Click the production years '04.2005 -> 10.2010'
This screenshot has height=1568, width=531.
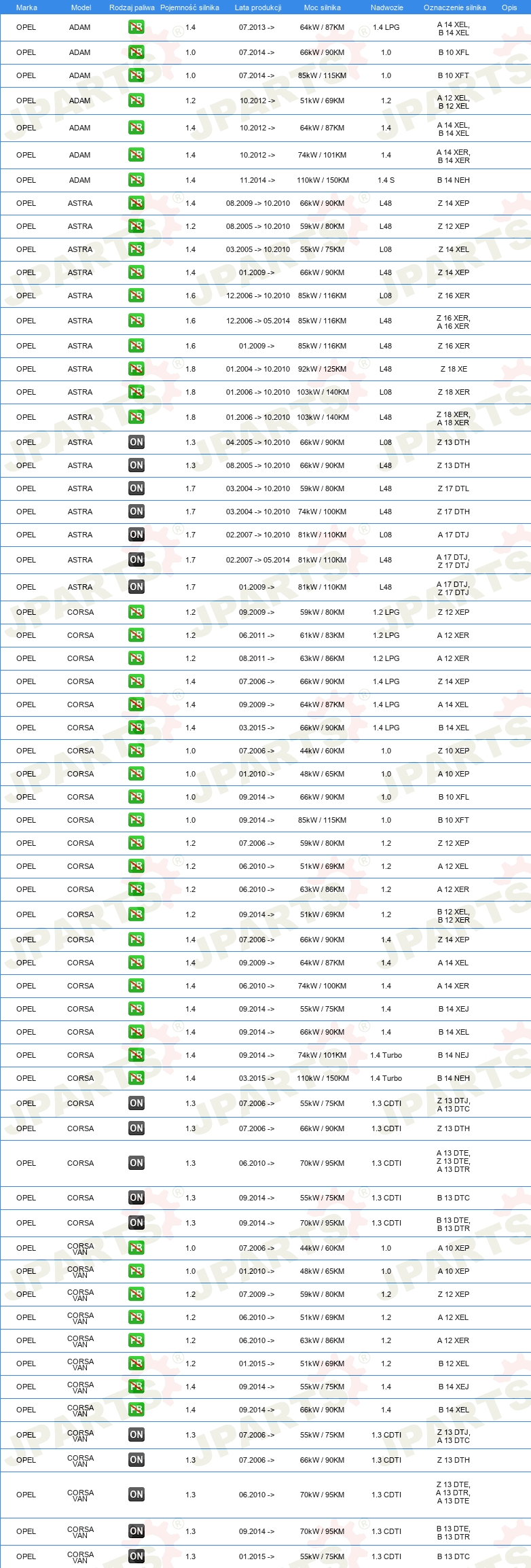click(258, 442)
